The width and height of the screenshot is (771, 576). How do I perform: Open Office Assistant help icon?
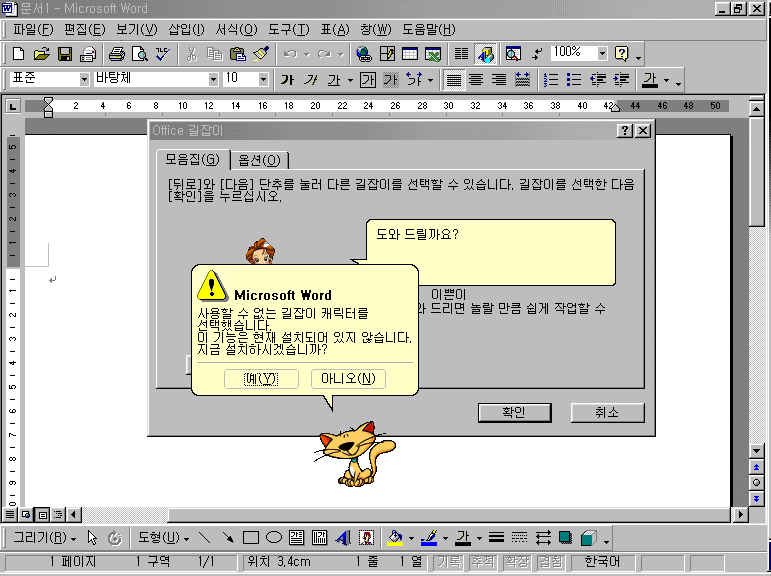[x=622, y=54]
